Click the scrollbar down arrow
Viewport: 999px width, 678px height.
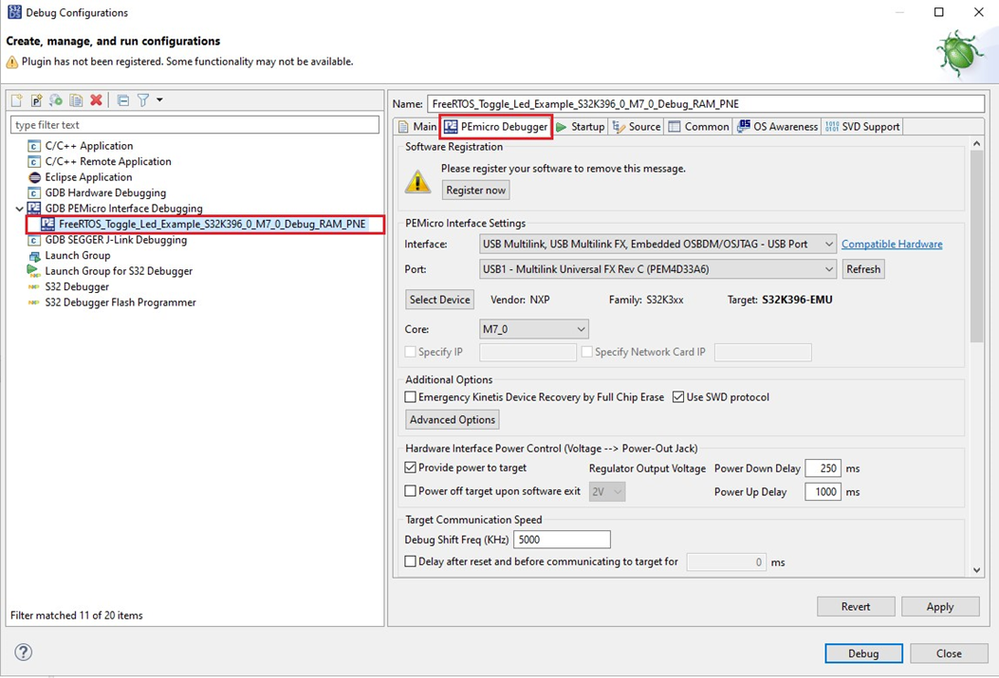point(976,570)
